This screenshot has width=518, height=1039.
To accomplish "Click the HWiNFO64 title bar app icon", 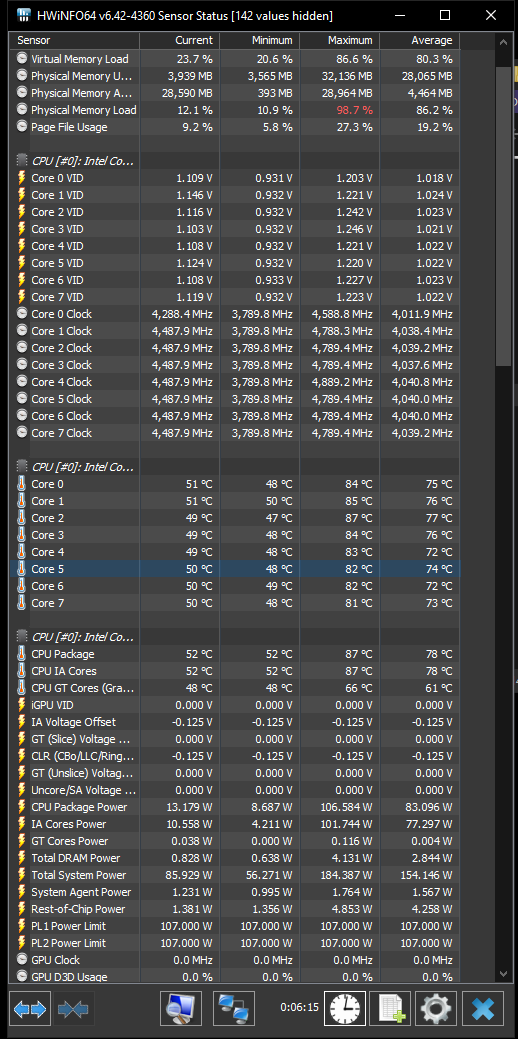I will point(24,15).
